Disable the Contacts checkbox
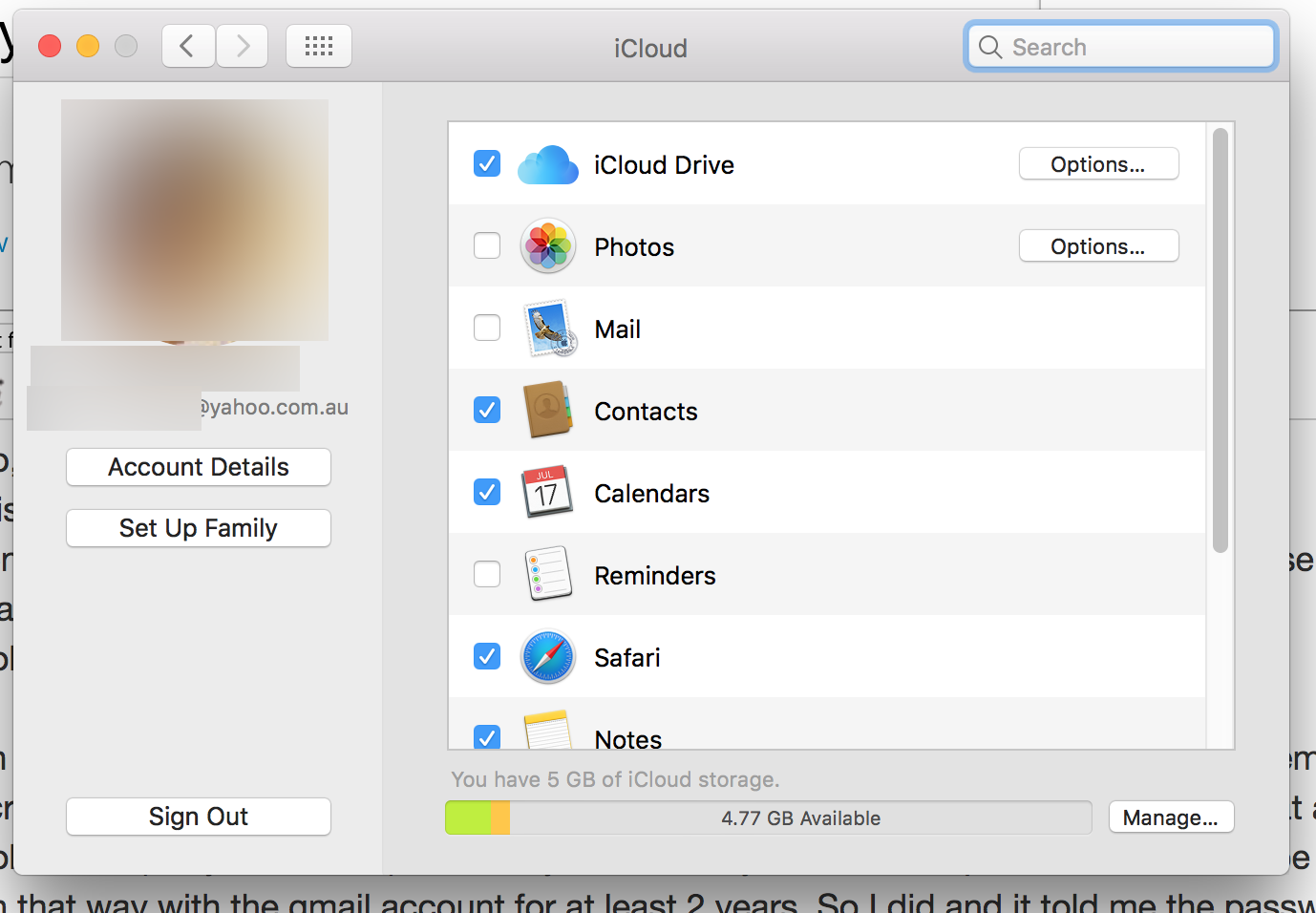 [487, 410]
